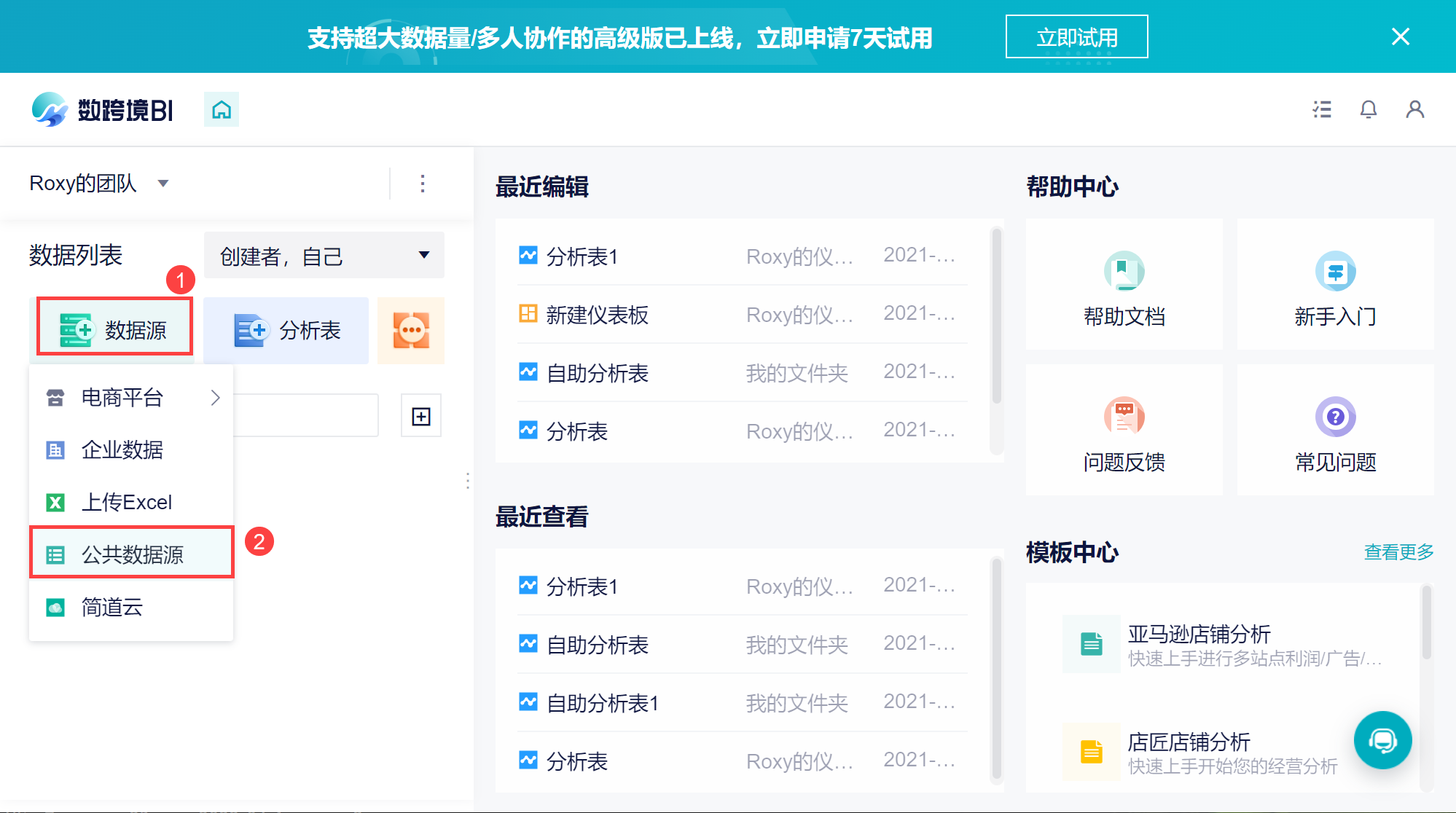Click the 最近编辑 list scrollbar
The height and width of the screenshot is (813, 1456).
(996, 316)
